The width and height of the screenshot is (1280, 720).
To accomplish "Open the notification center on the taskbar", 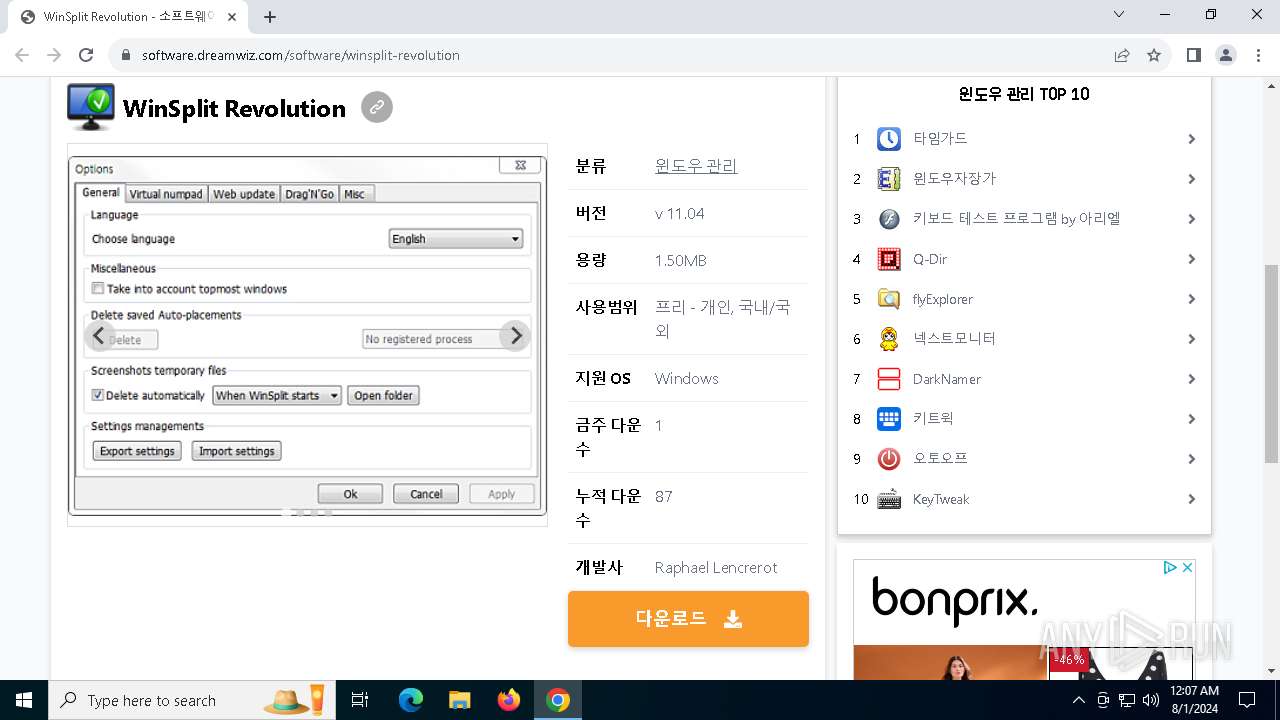I will click(1247, 700).
